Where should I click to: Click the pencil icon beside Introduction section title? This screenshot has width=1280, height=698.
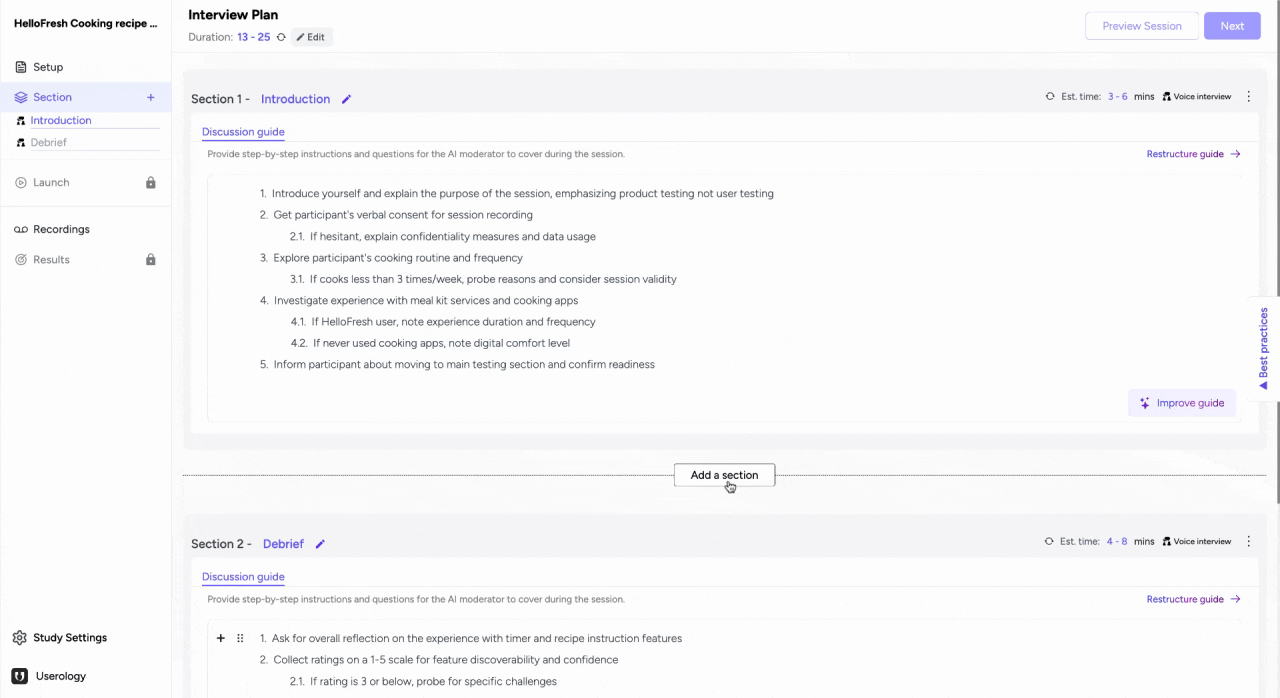click(x=346, y=99)
